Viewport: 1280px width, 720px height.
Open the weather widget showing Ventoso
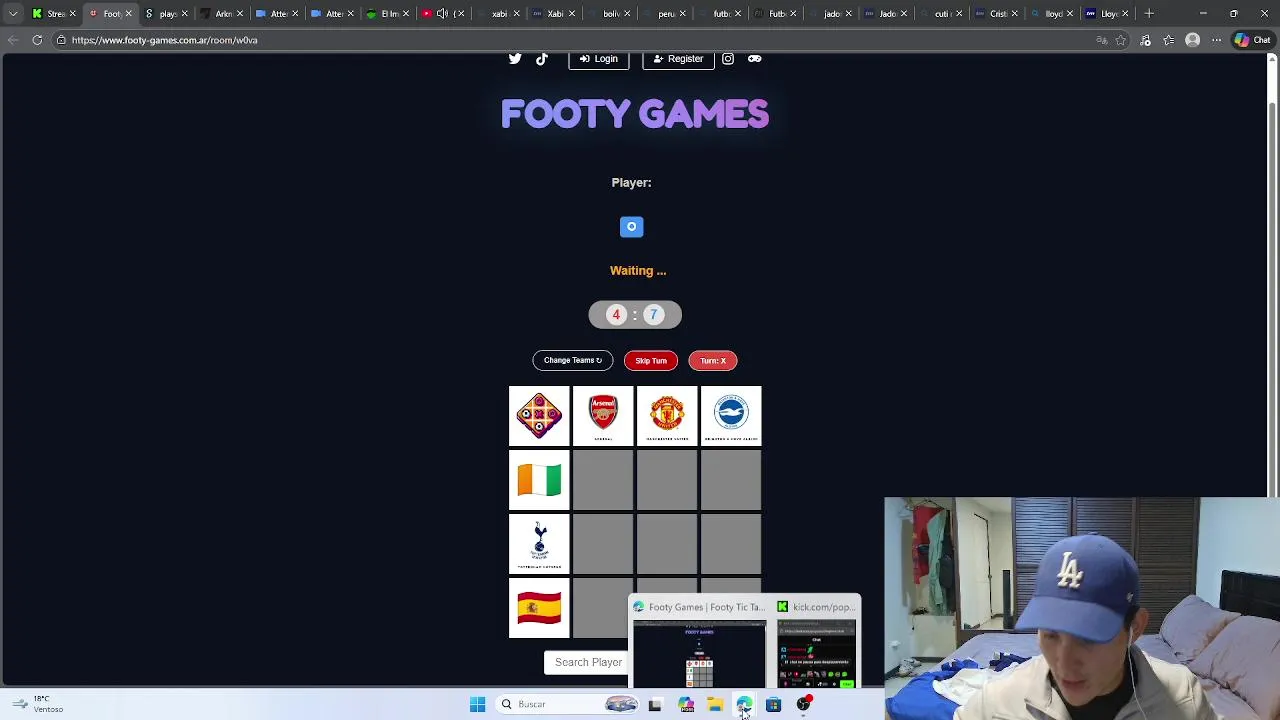coord(36,704)
